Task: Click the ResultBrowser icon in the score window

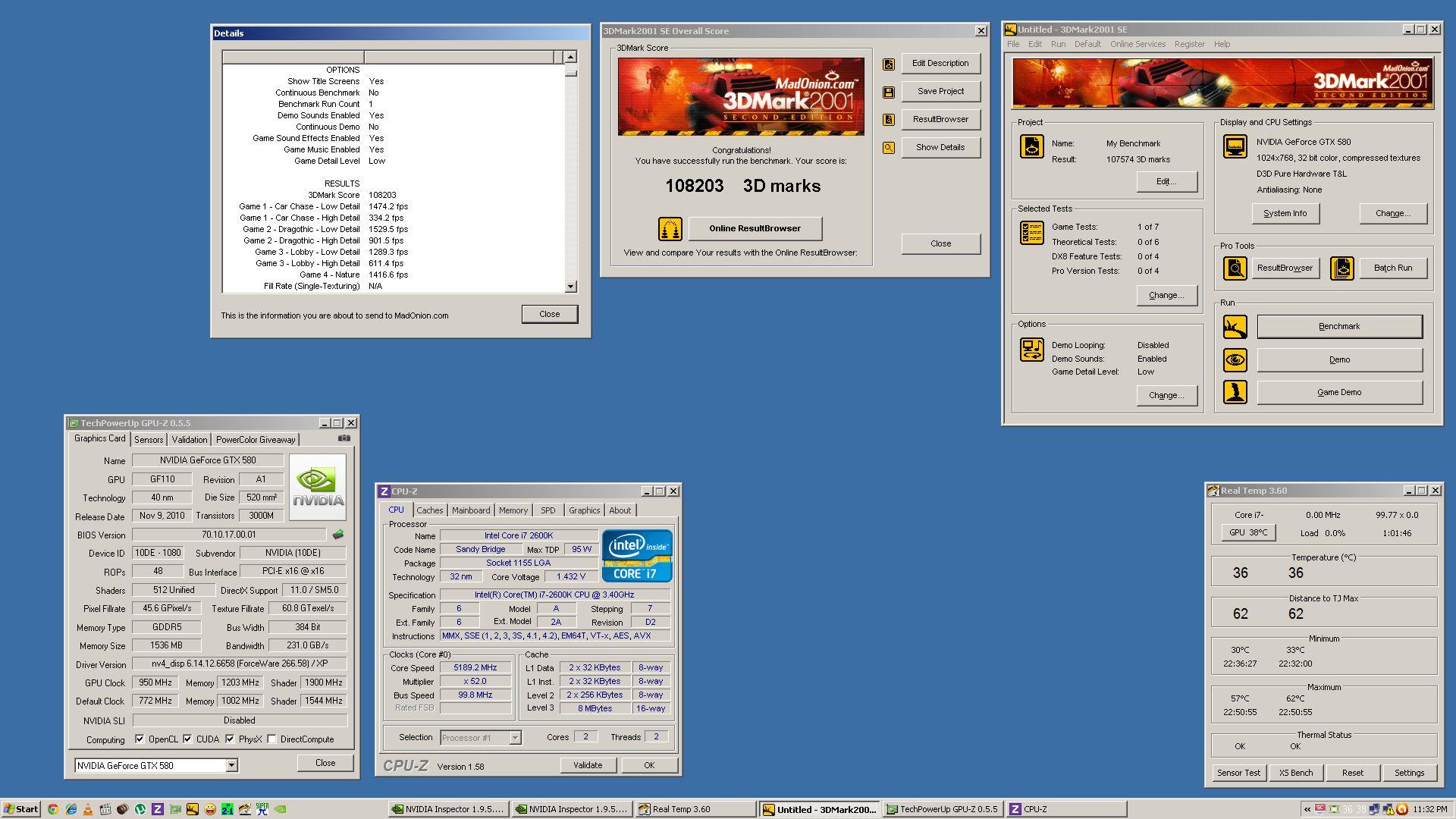Action: [888, 120]
